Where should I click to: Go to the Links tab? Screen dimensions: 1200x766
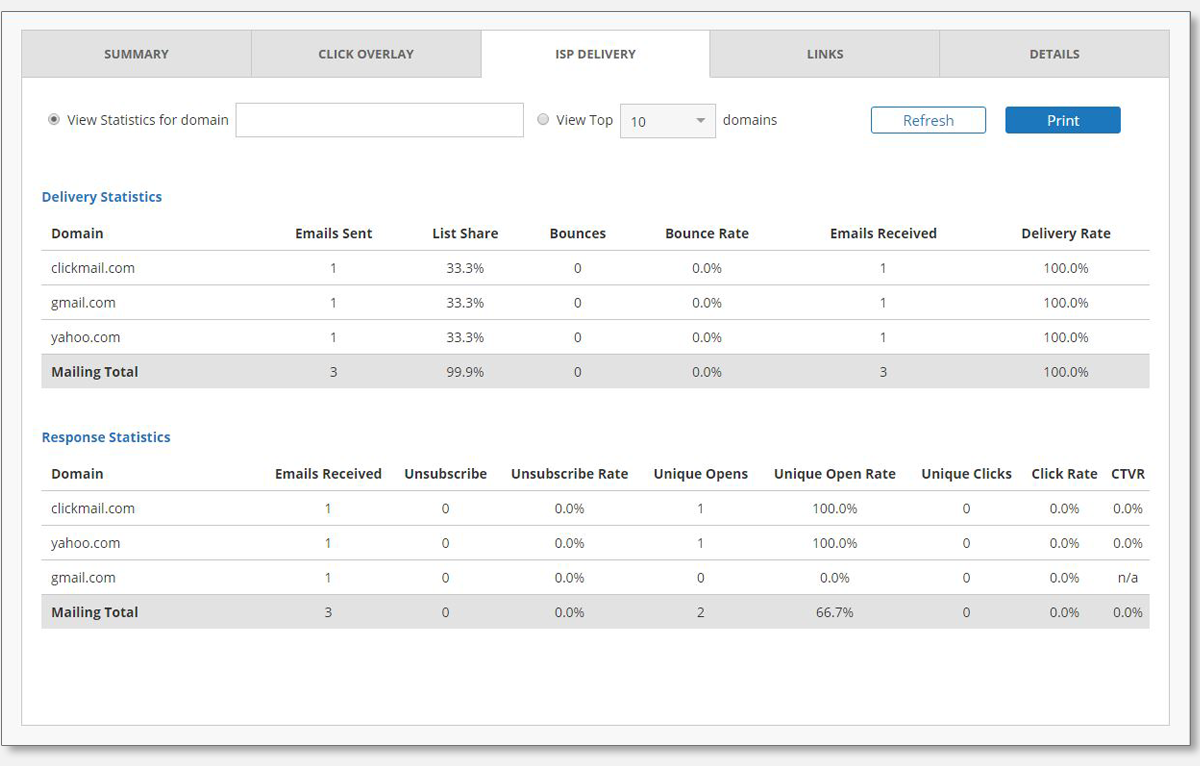[825, 54]
